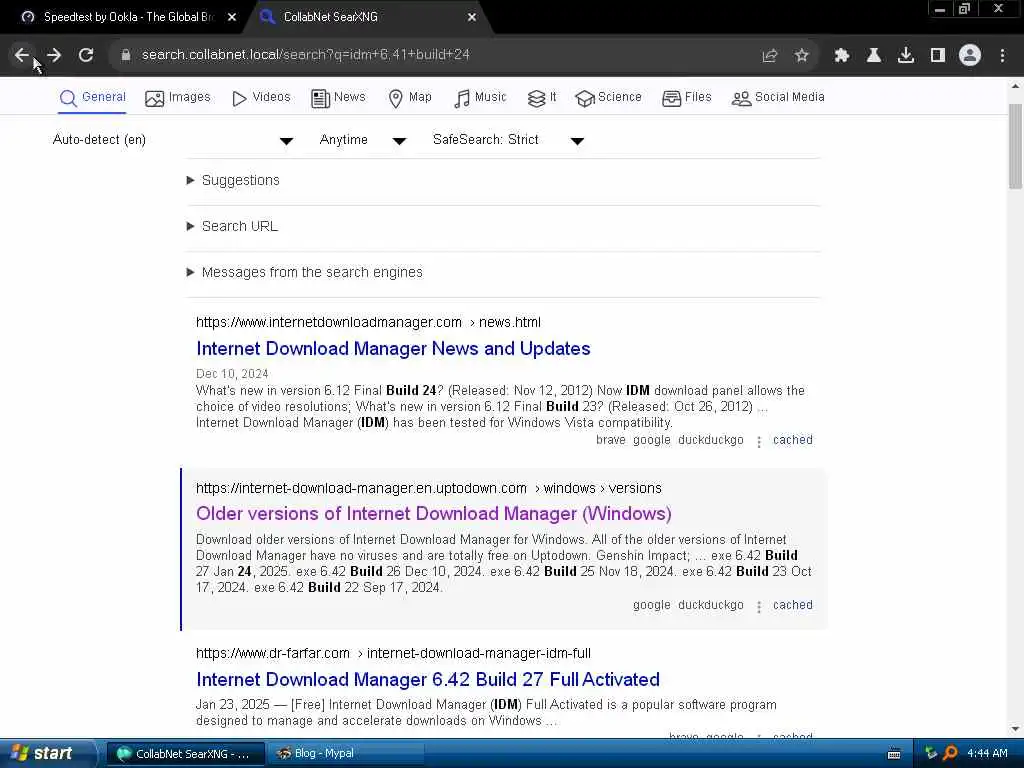Screen dimensions: 1024x768
Task: Click the magnifier tray icon
Action: pos(950,754)
